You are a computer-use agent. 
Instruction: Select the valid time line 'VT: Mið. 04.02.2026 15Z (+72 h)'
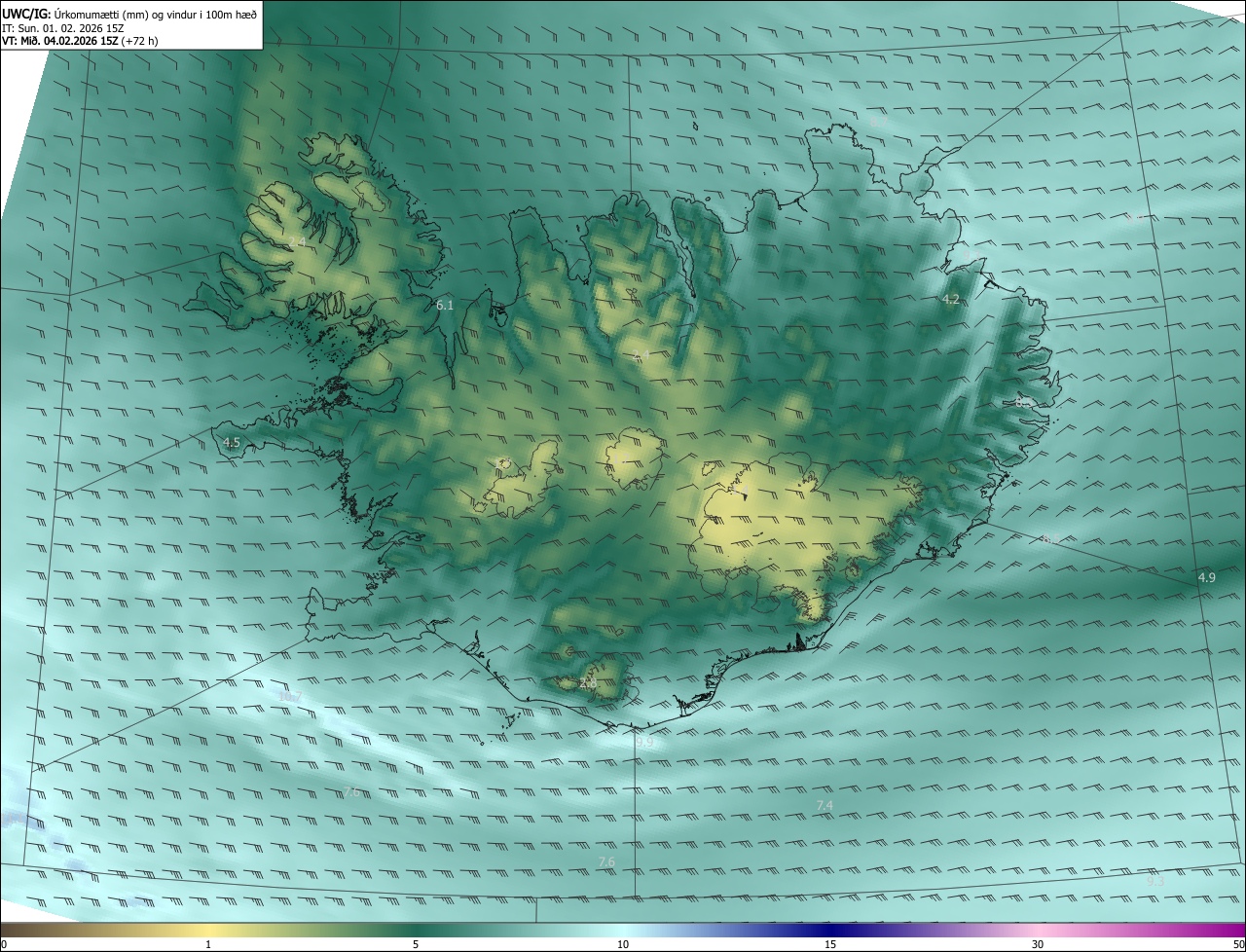tap(80, 41)
